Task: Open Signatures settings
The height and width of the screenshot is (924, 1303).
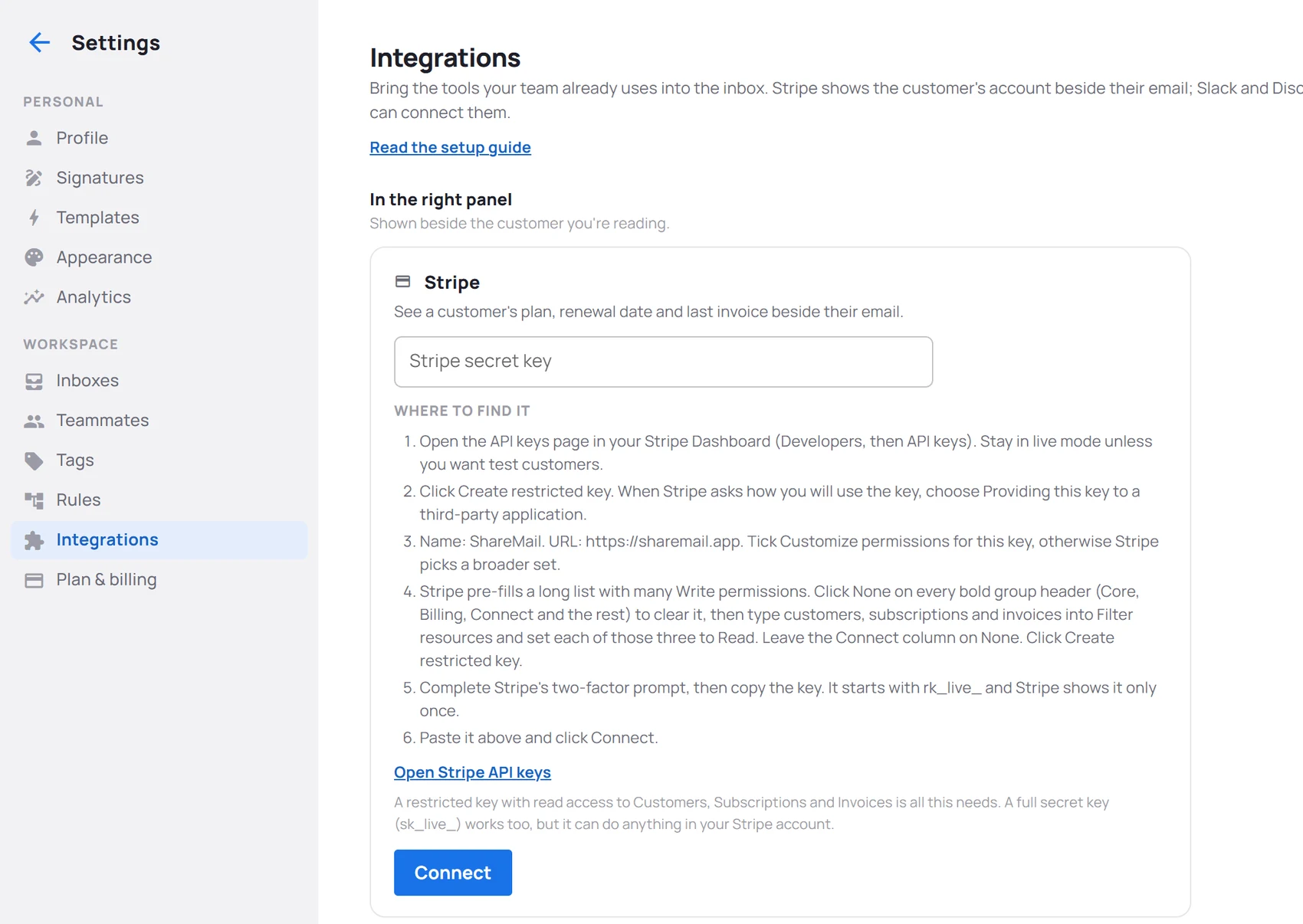Action: (159, 178)
